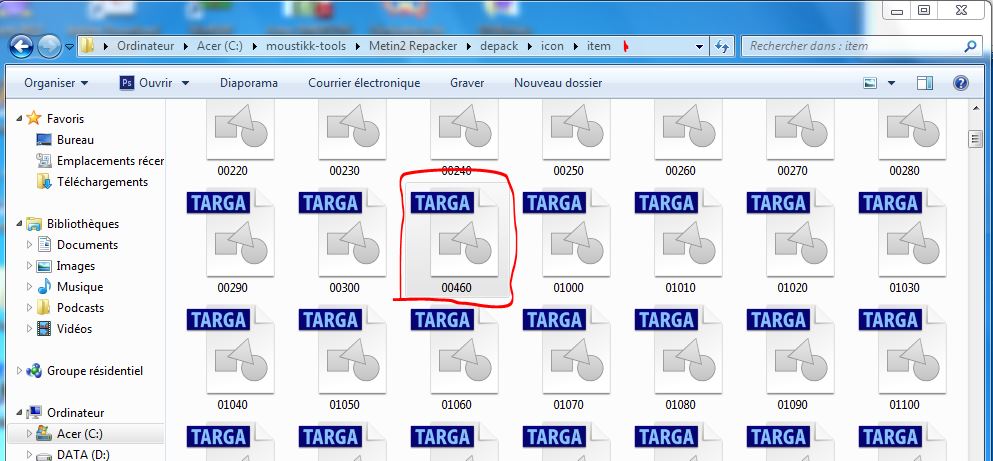Select Bibliothèques in the sidebar
This screenshot has height=461, width=993.
83,224
